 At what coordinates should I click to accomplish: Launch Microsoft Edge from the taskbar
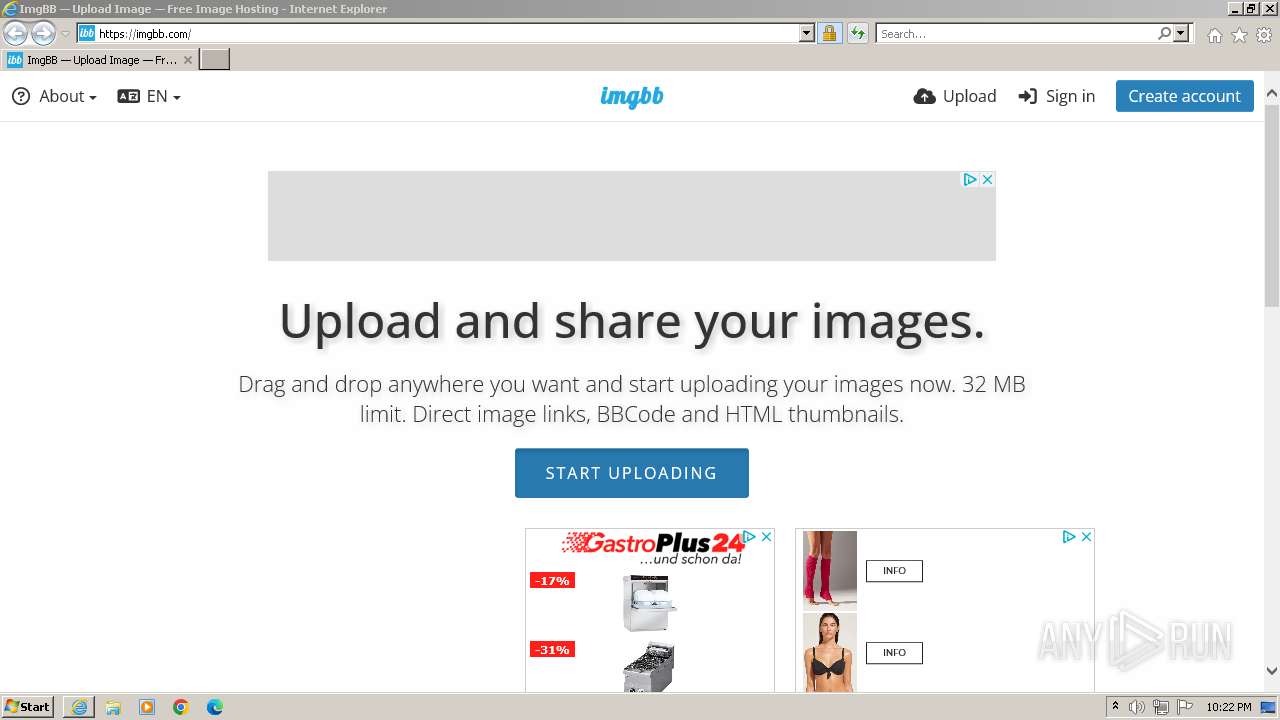[215, 707]
